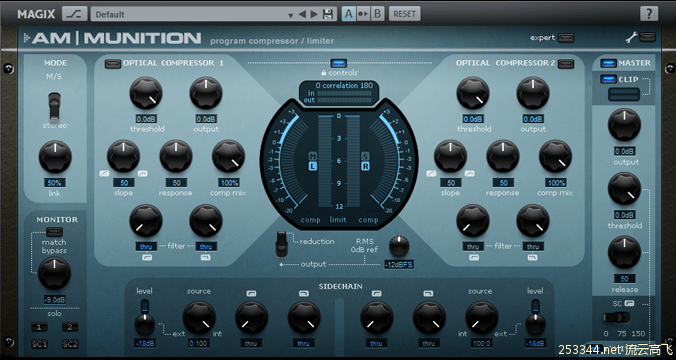Select next preset with right arrow
Image resolution: width=676 pixels, height=360 pixels.
point(314,14)
